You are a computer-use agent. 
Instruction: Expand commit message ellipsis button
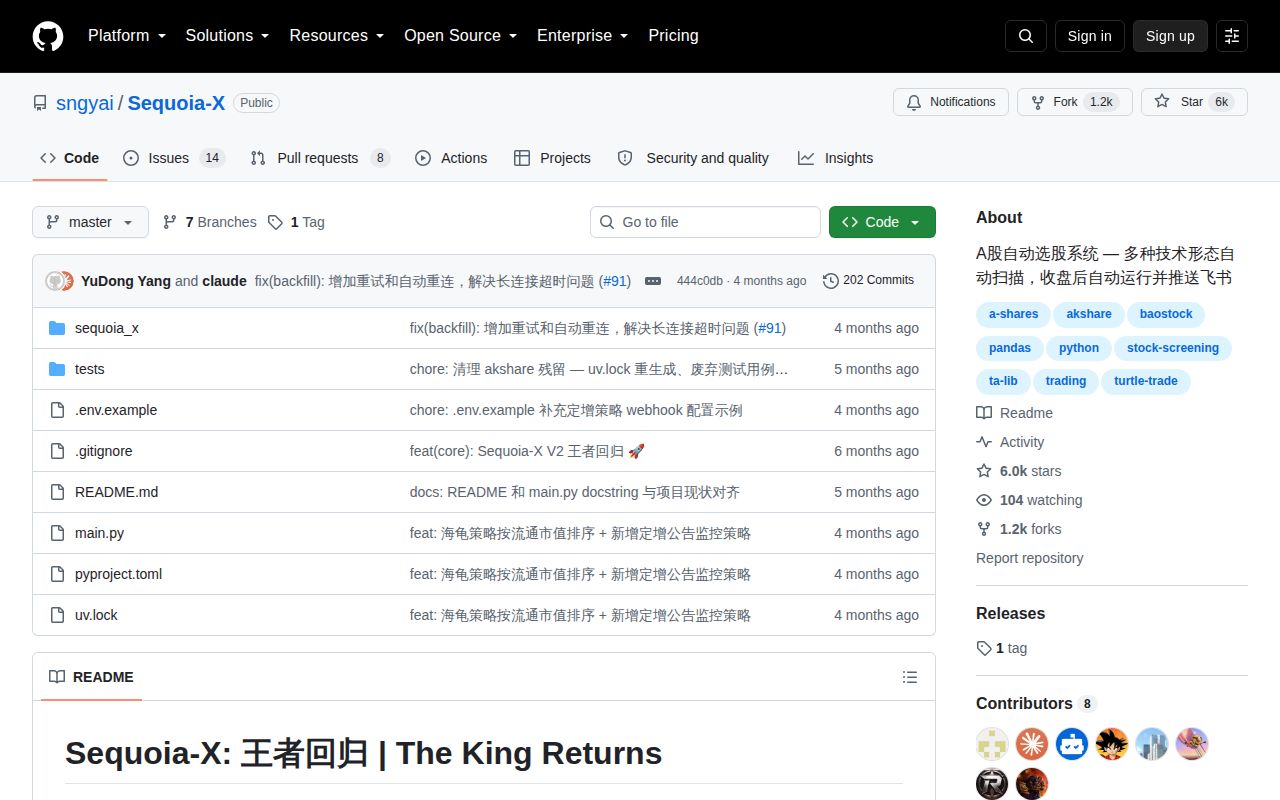[653, 281]
